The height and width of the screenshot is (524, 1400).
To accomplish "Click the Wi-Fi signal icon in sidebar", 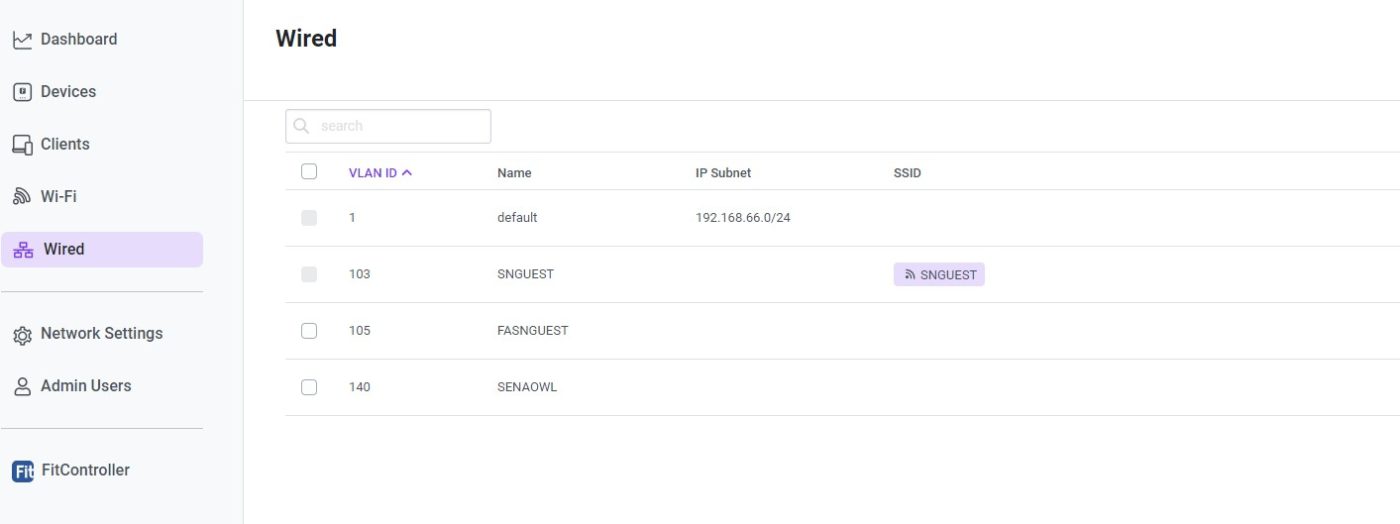I will (22, 197).
